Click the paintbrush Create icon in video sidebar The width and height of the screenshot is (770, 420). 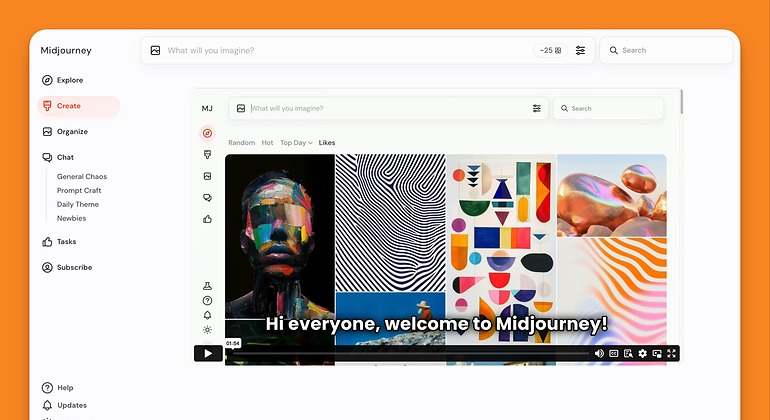(207, 155)
